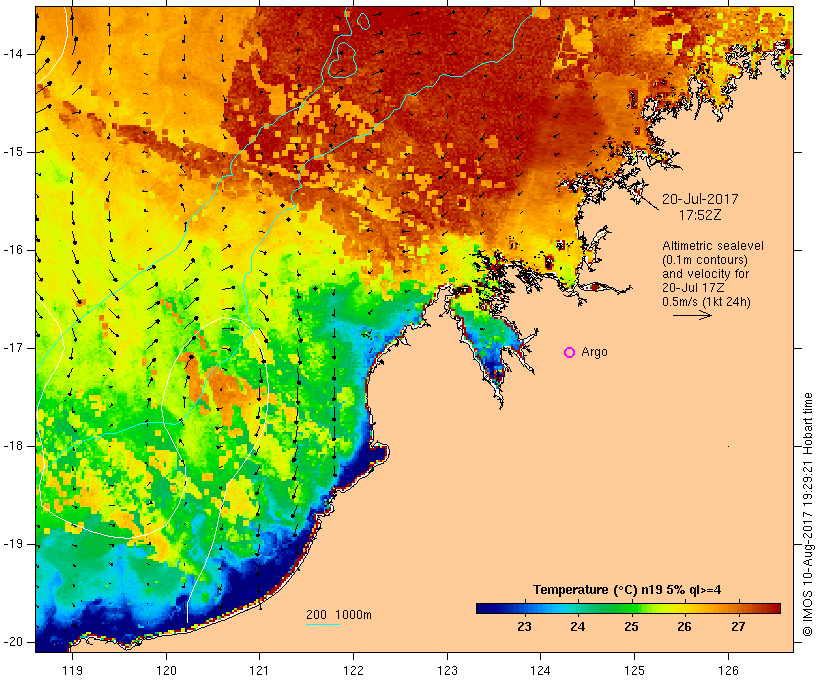Click the latitude axis label '-17'
The image size is (820, 680).
point(13,348)
